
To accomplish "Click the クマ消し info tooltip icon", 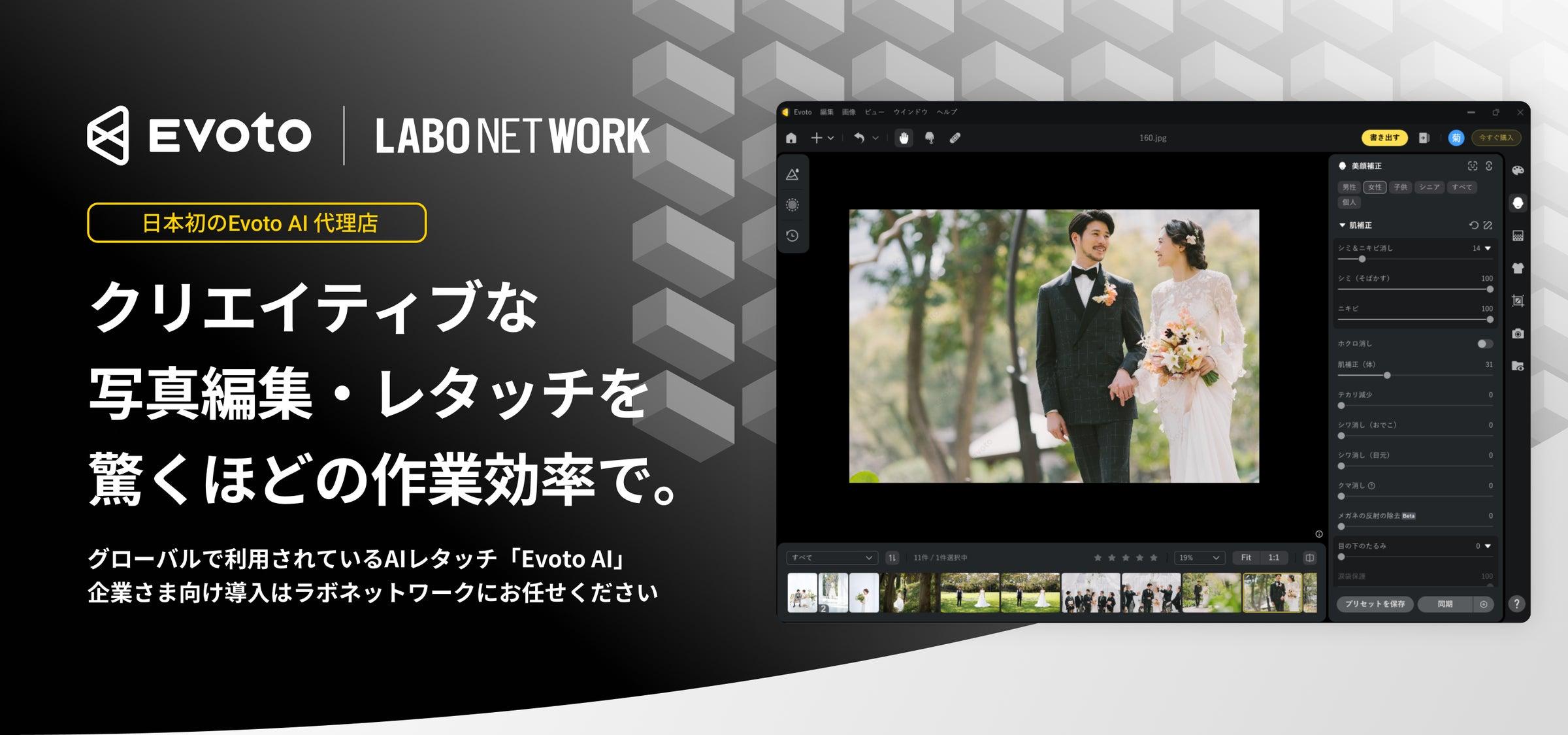I will tap(1371, 486).
